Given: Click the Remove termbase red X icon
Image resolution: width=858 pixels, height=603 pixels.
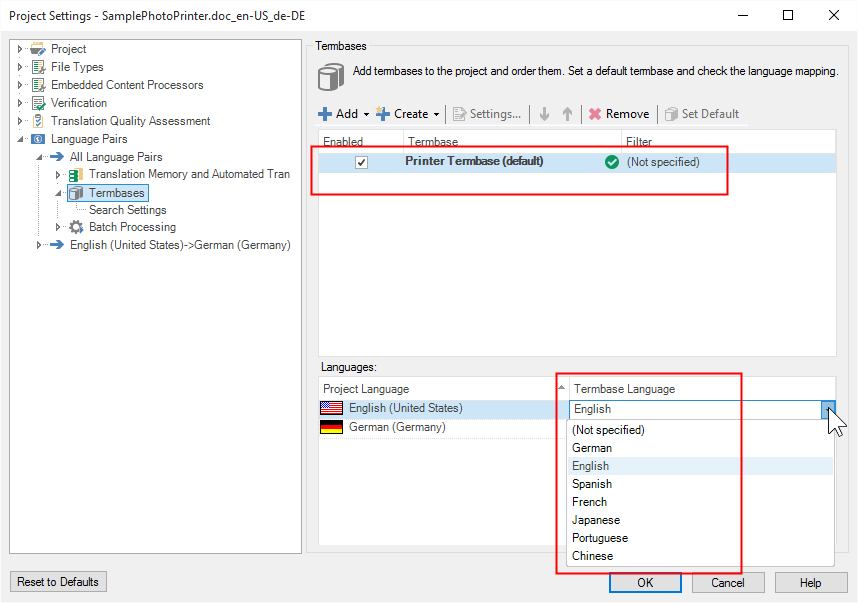Looking at the screenshot, I should point(595,114).
